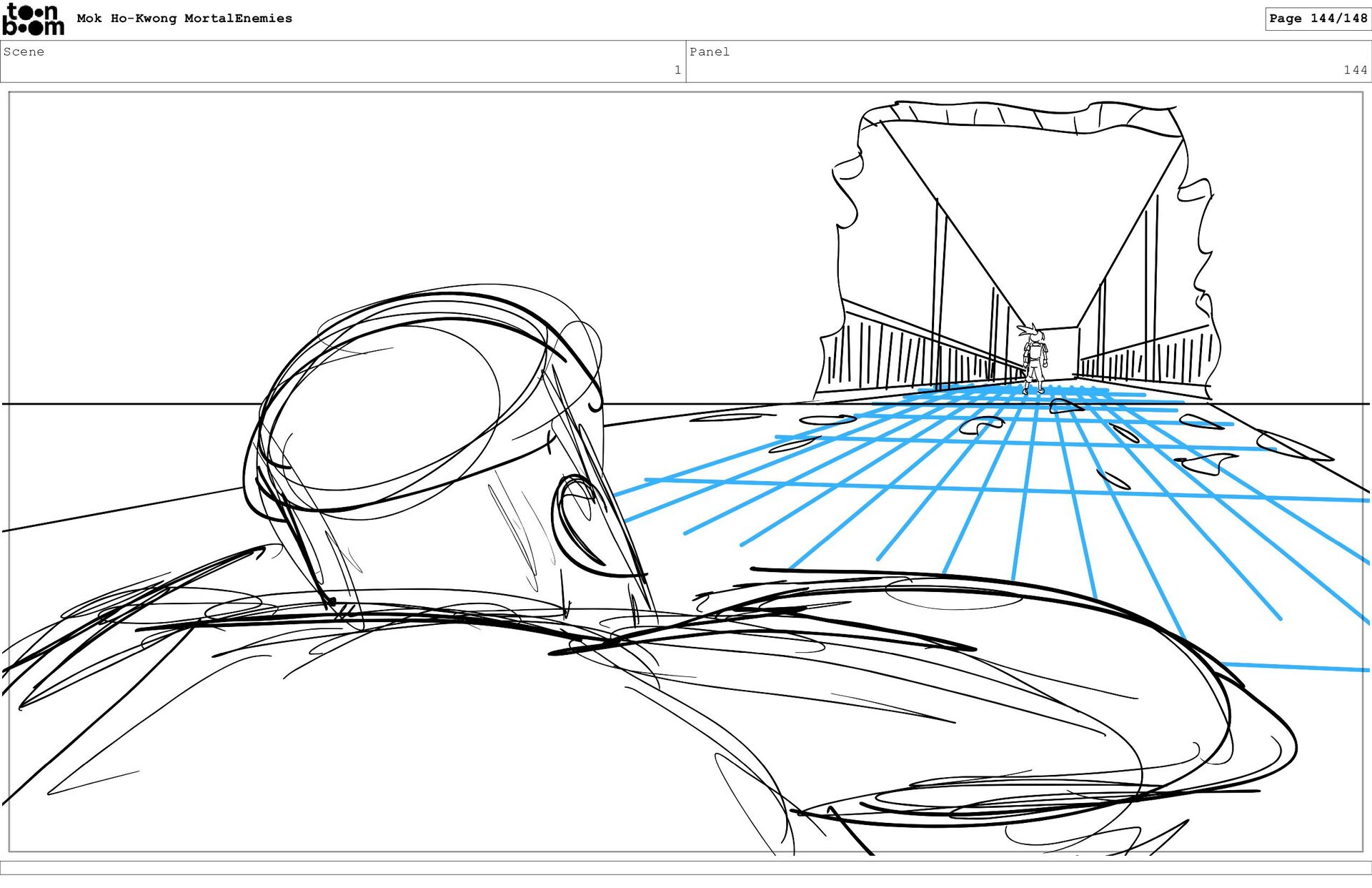Click scene number 1 in header

(677, 70)
